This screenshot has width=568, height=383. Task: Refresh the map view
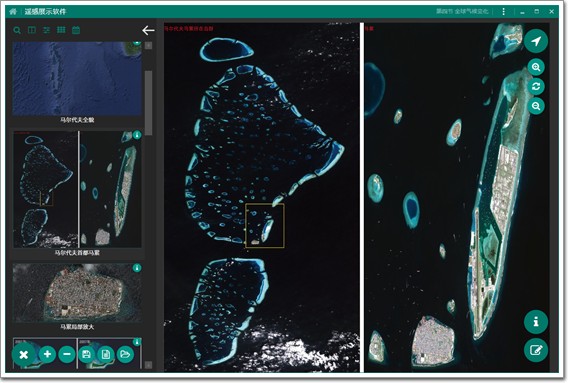[536, 86]
